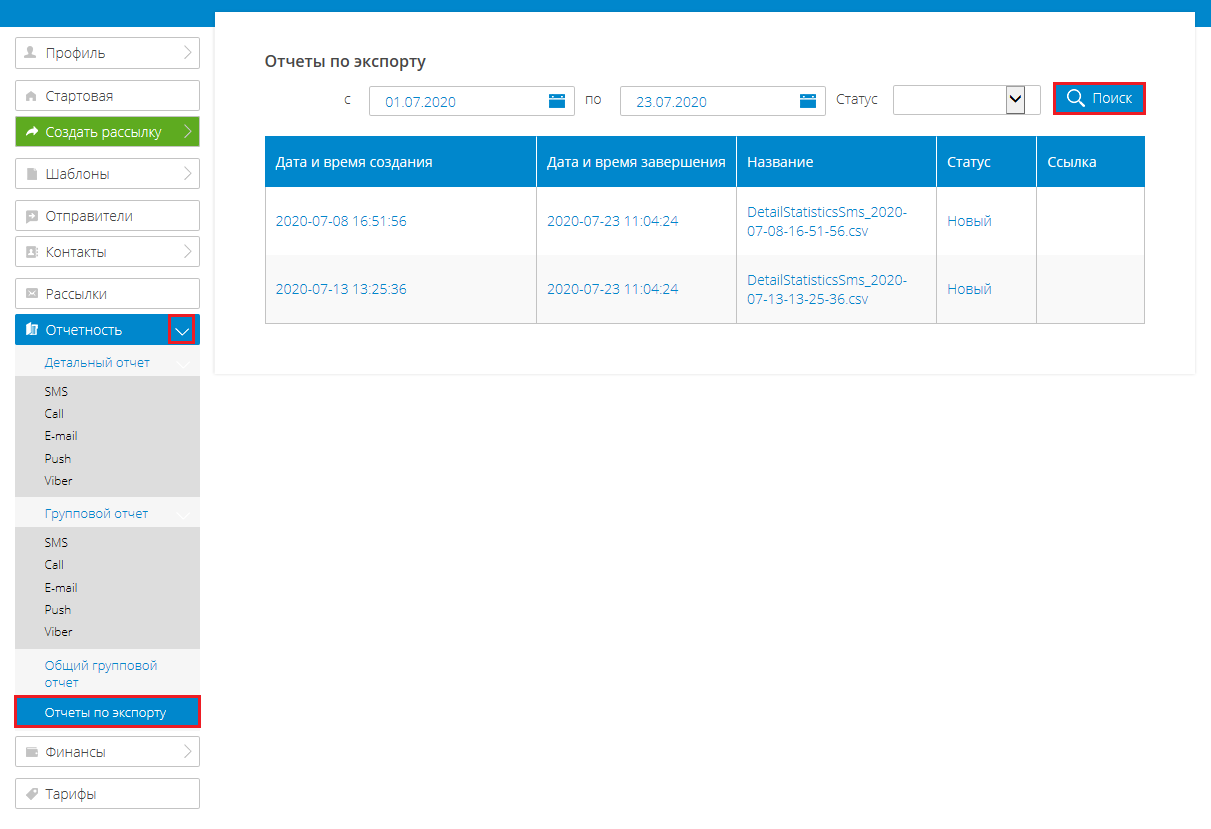Click the tag icon beside Тарифы
This screenshot has height=829, width=1211.
pos(31,794)
